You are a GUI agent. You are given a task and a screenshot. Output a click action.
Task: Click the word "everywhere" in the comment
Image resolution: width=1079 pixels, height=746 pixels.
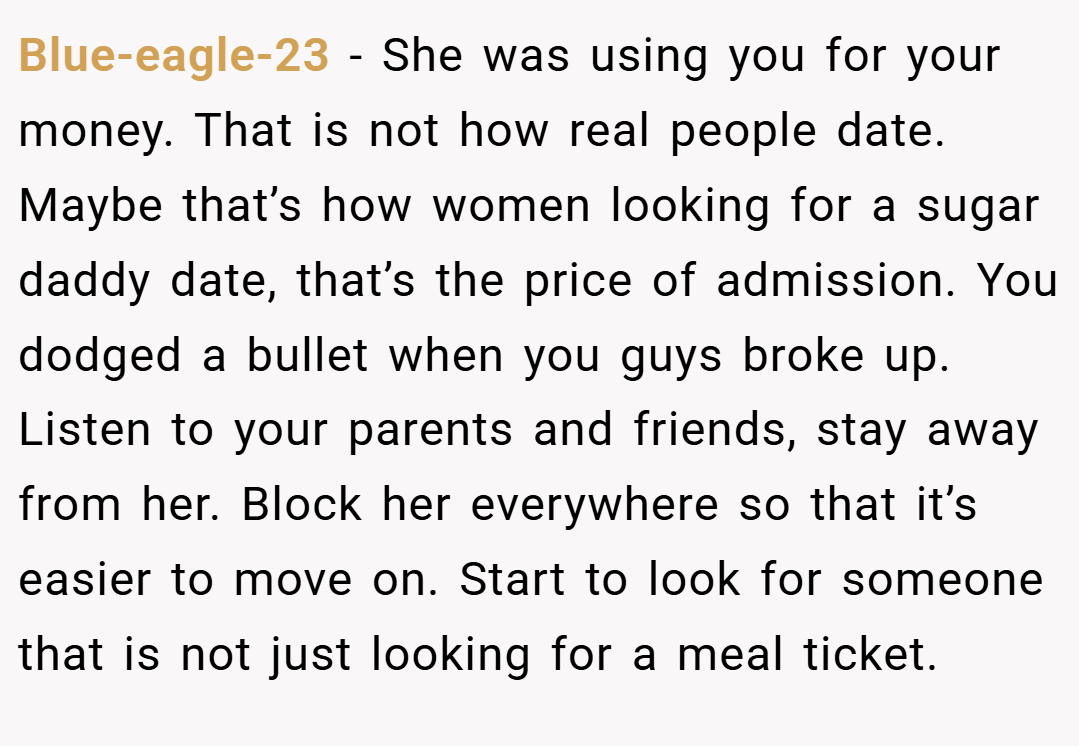click(x=595, y=506)
